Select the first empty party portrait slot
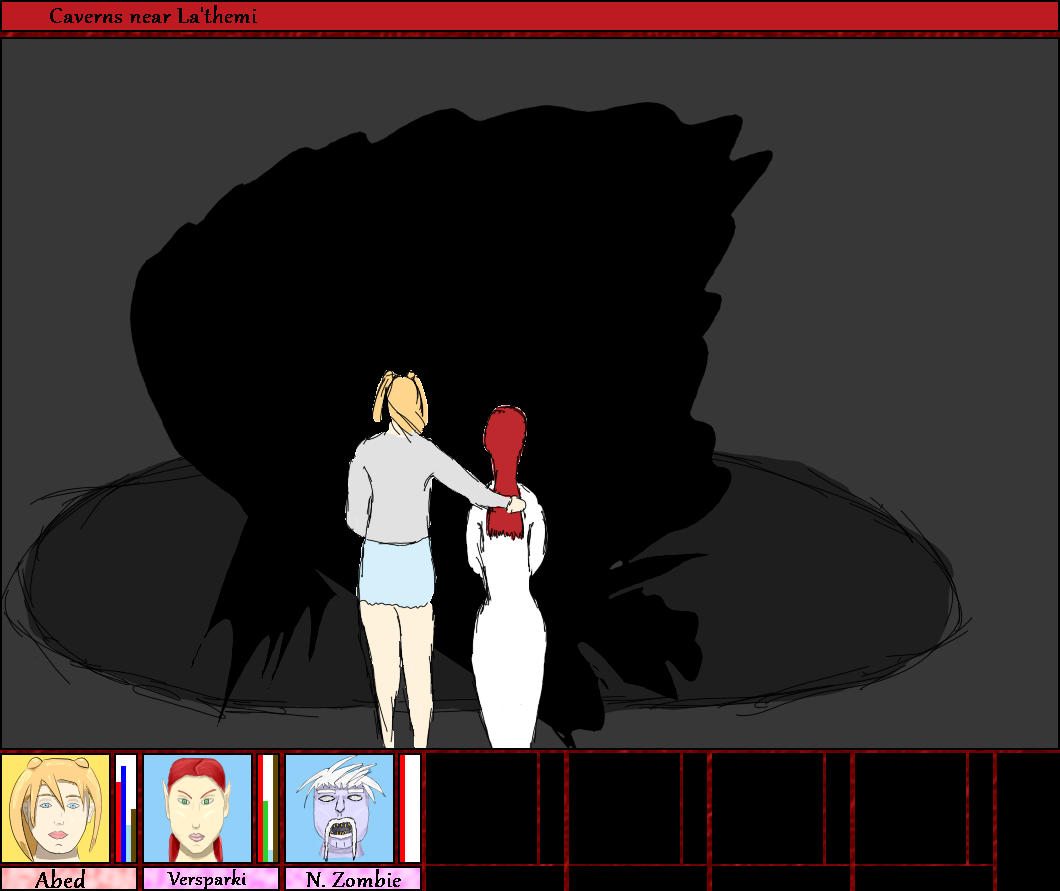The image size is (1060, 891). point(482,808)
